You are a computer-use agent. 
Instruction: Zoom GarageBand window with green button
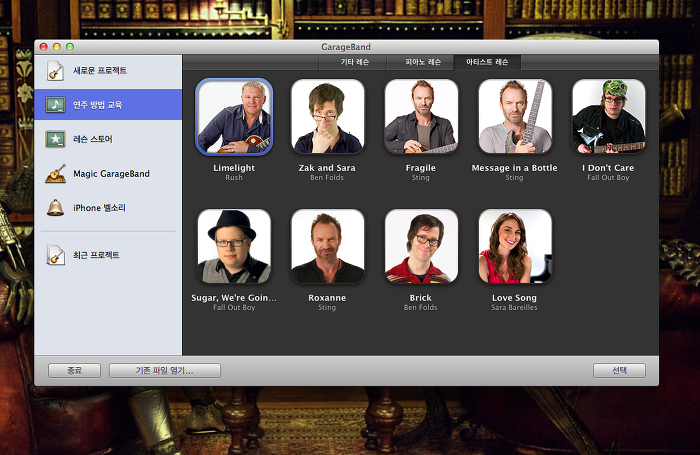click(x=70, y=47)
